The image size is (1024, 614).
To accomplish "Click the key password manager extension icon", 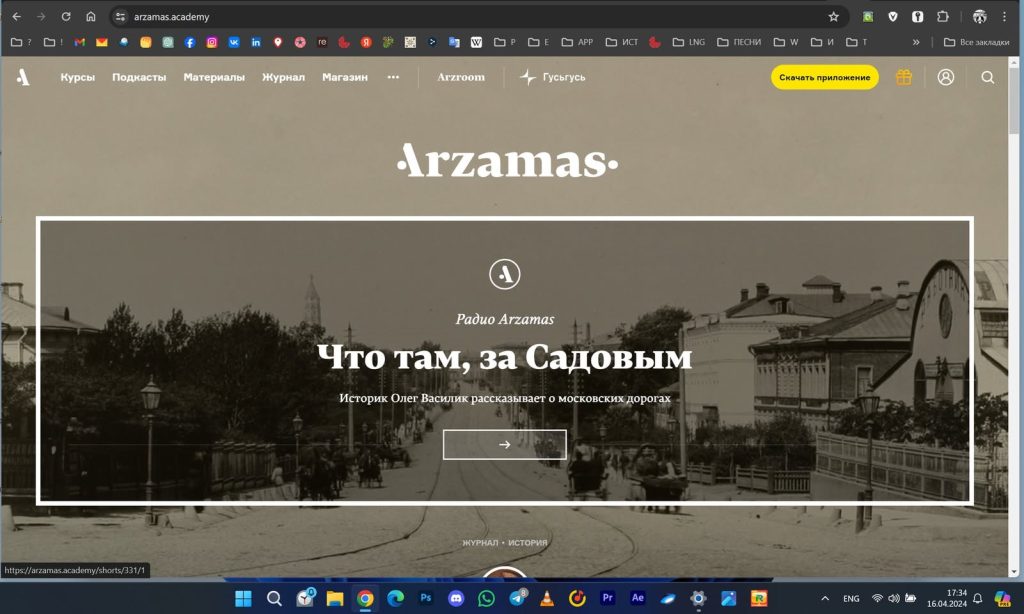I will coord(918,17).
